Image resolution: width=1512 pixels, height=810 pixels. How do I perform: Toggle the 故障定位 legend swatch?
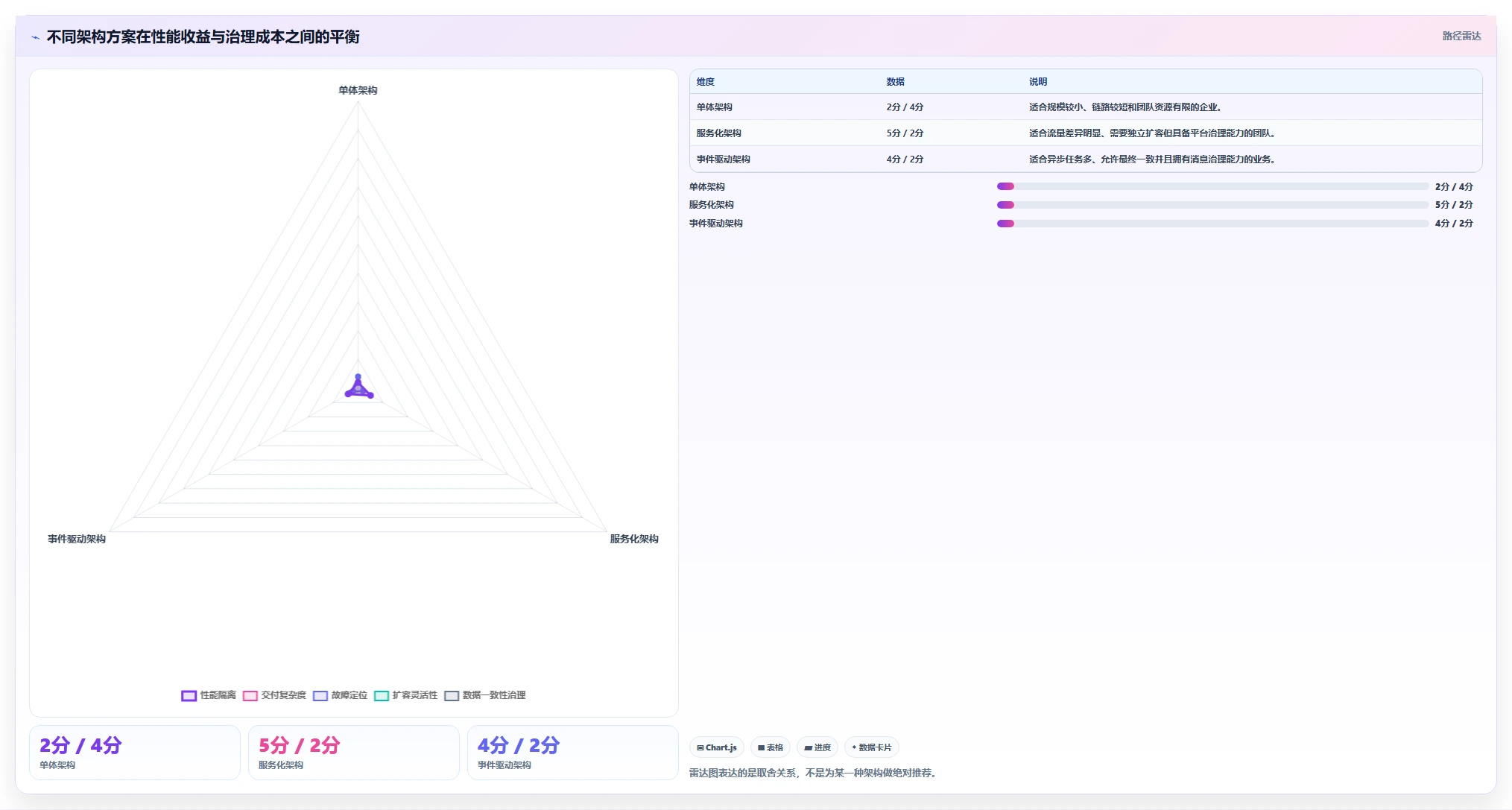[320, 695]
